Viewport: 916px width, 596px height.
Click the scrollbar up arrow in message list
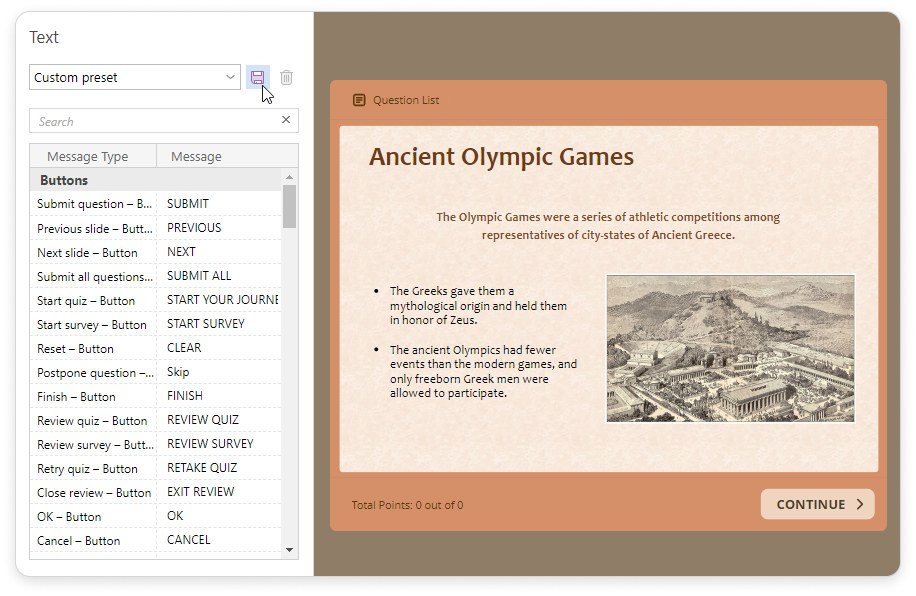click(290, 177)
